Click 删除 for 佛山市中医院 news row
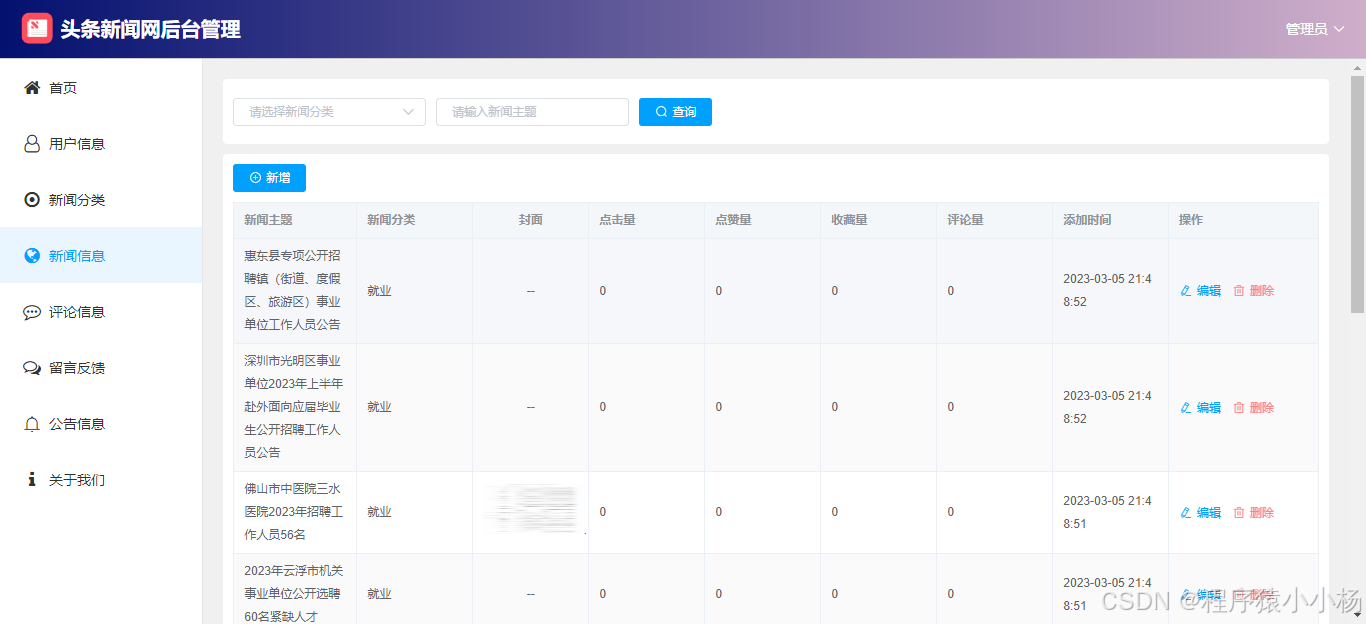Image resolution: width=1366 pixels, height=624 pixels. [x=1254, y=513]
